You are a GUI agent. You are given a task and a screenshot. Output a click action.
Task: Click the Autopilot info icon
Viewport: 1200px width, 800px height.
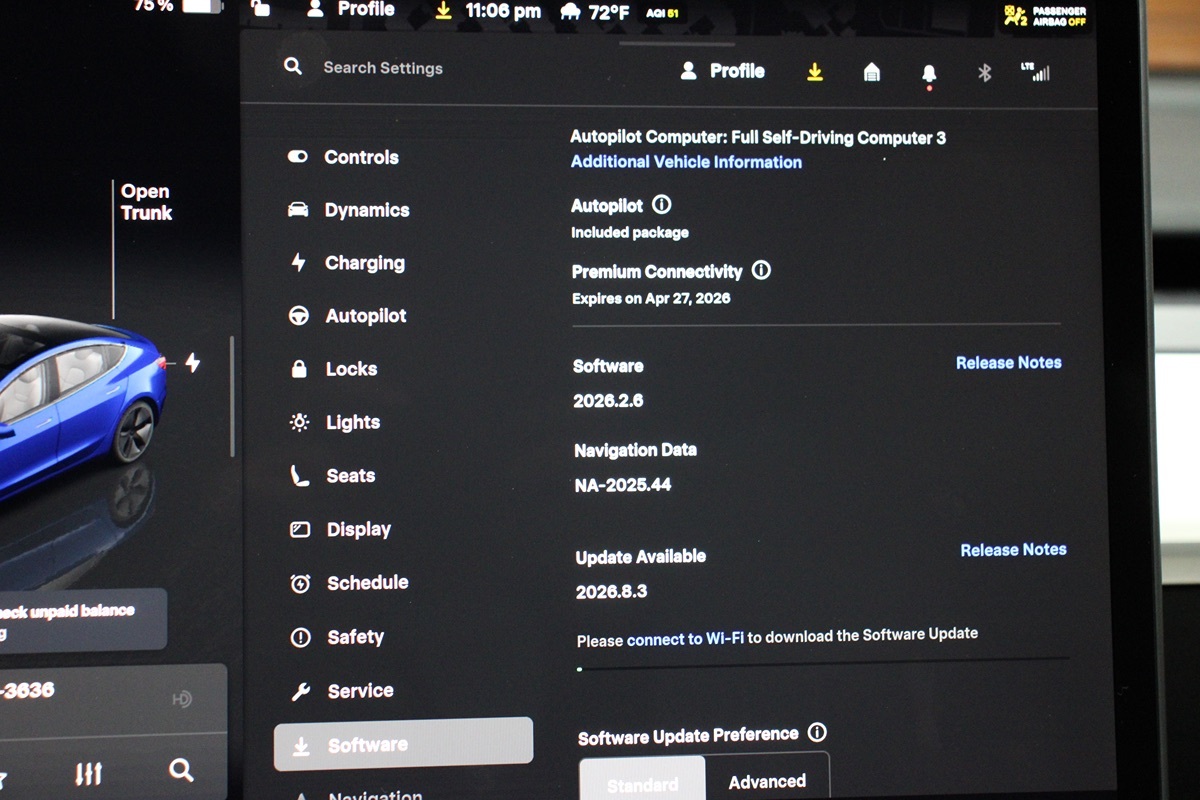(x=662, y=205)
